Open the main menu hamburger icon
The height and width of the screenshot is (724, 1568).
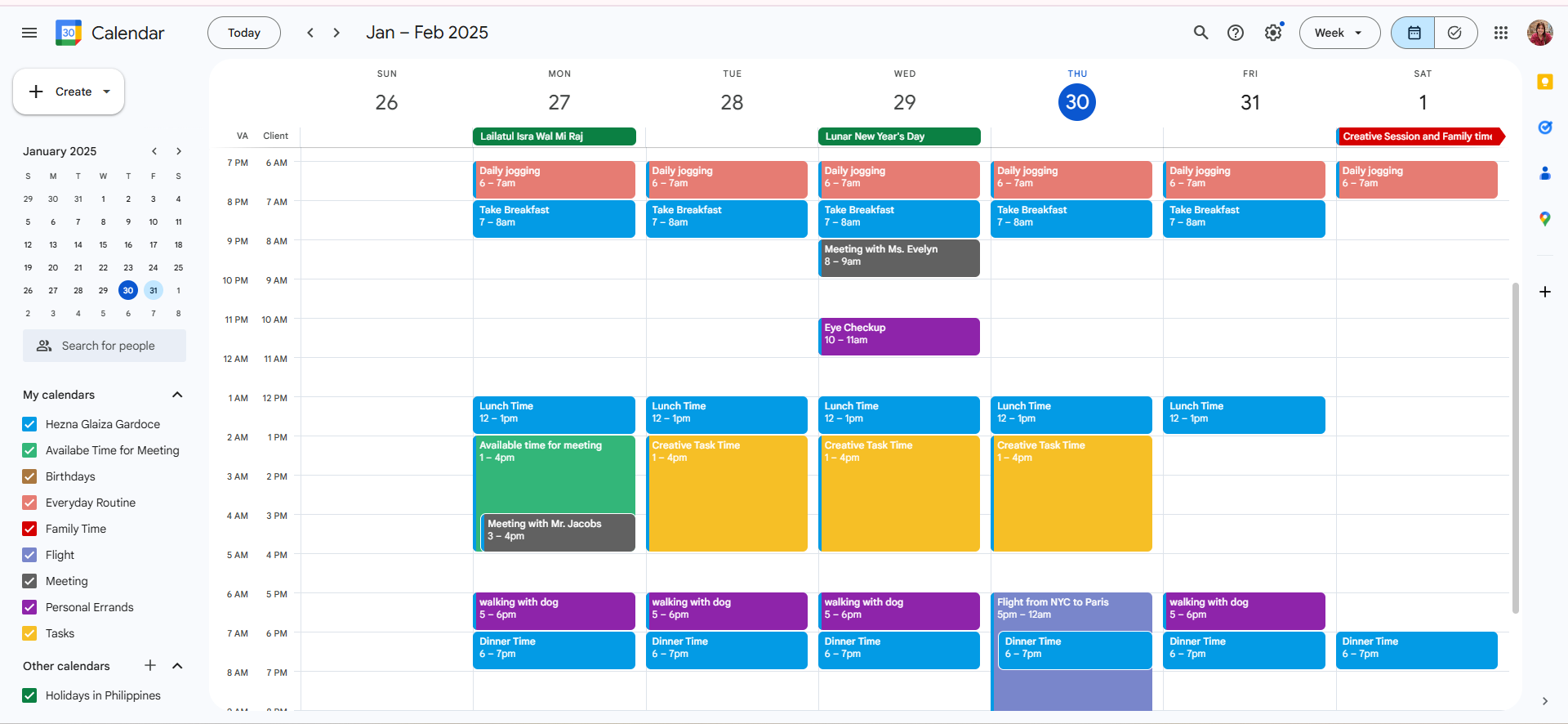[x=29, y=33]
